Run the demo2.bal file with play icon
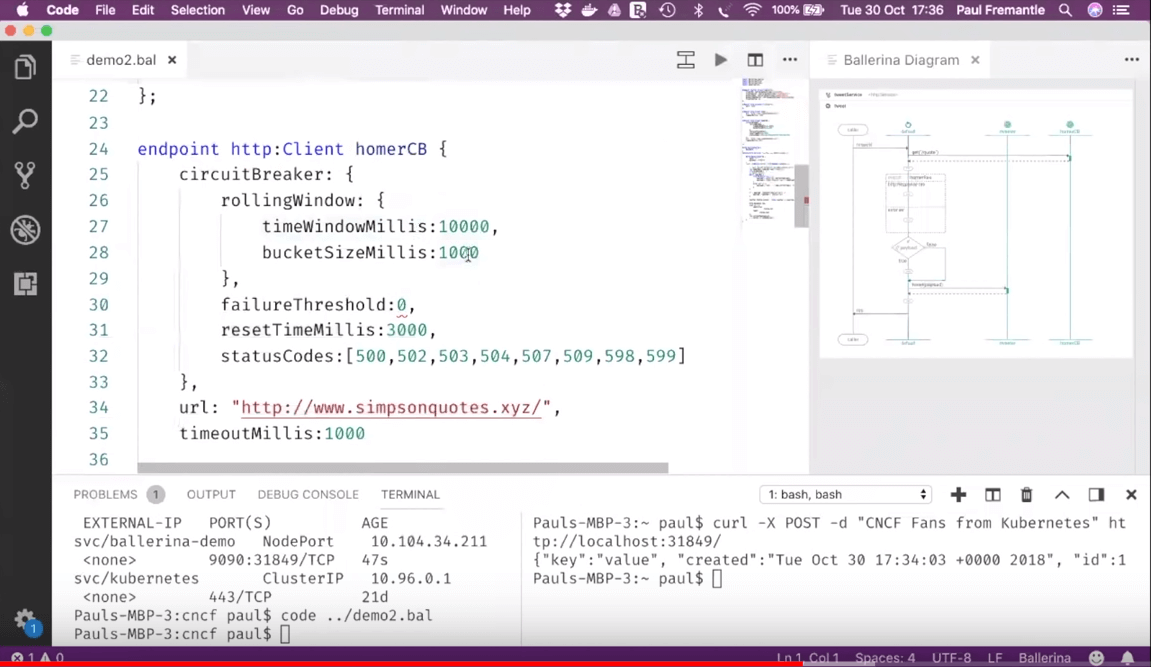 (x=721, y=60)
